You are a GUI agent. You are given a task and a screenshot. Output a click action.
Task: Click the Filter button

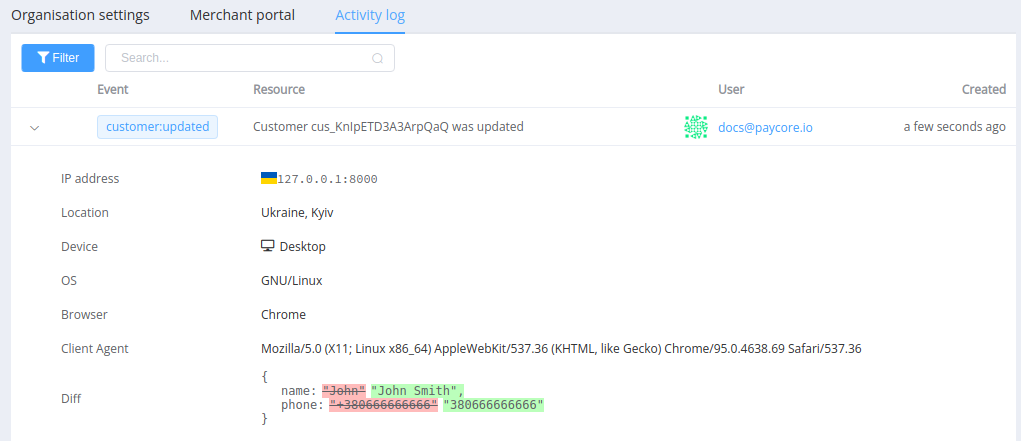[x=58, y=58]
